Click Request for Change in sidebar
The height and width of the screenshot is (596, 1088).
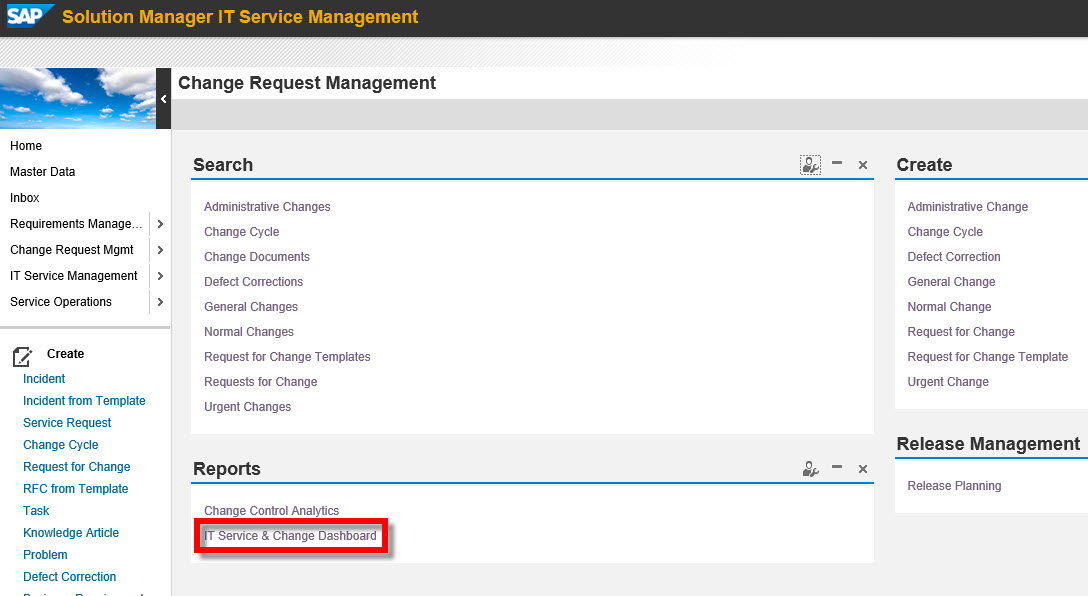[76, 467]
